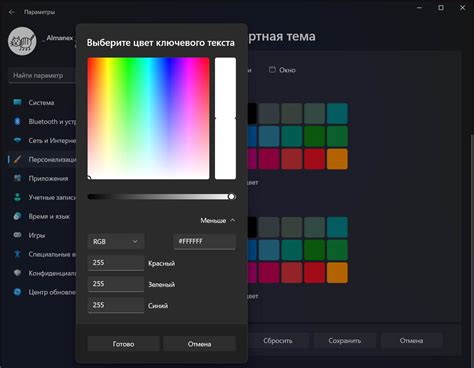Click the Приложения apps icon

[17, 178]
